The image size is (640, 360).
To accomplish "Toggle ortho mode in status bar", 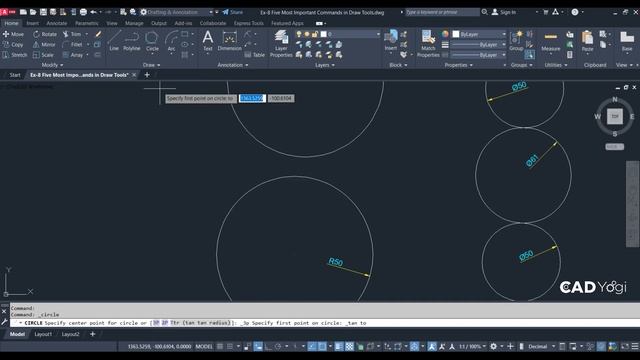I will [x=268, y=347].
